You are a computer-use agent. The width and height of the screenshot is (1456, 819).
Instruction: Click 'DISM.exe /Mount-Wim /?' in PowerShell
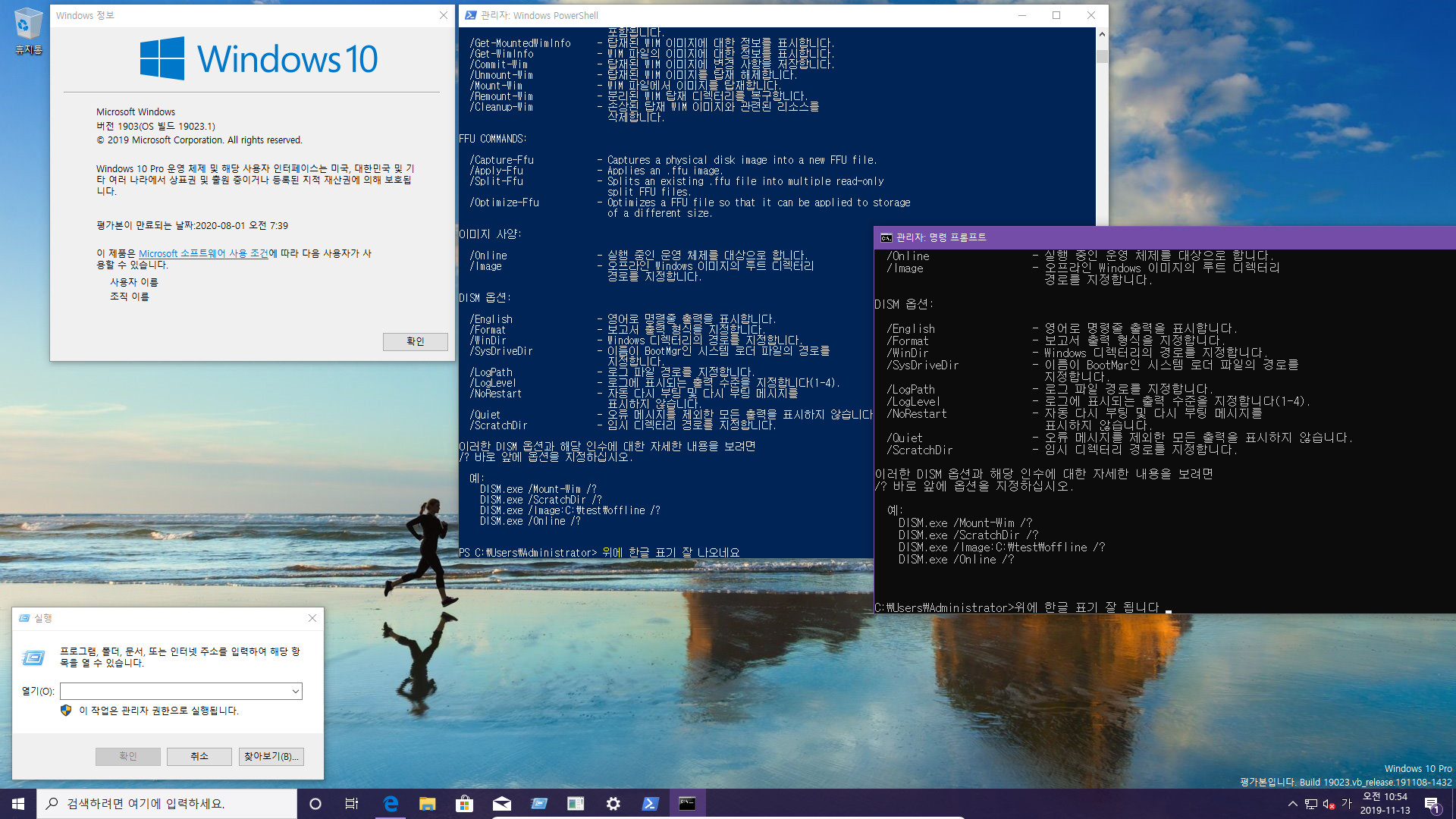pyautogui.click(x=538, y=489)
